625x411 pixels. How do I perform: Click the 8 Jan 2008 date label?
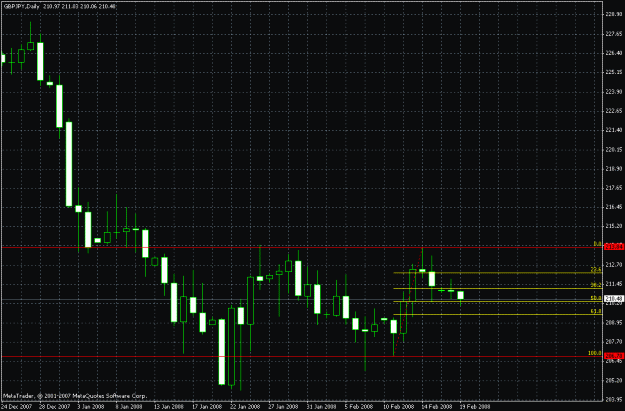(x=129, y=407)
